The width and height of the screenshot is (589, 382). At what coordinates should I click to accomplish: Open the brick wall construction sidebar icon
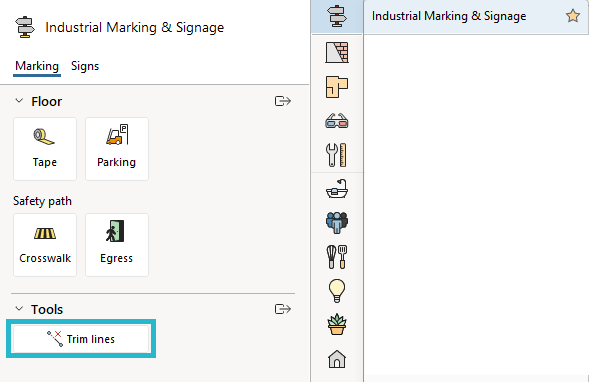(x=337, y=52)
